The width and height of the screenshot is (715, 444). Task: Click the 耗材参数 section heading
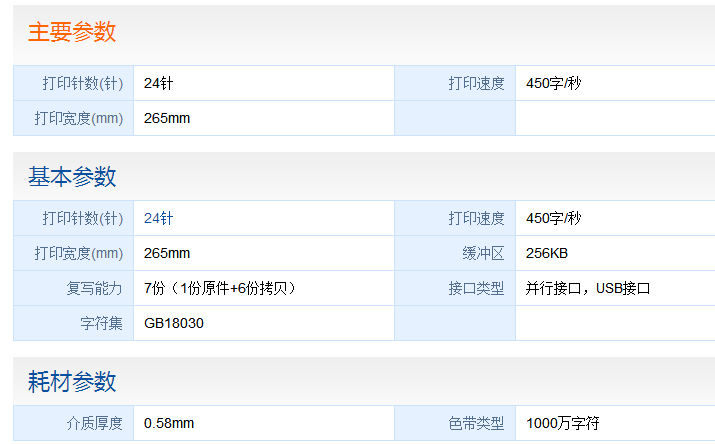coord(72,381)
